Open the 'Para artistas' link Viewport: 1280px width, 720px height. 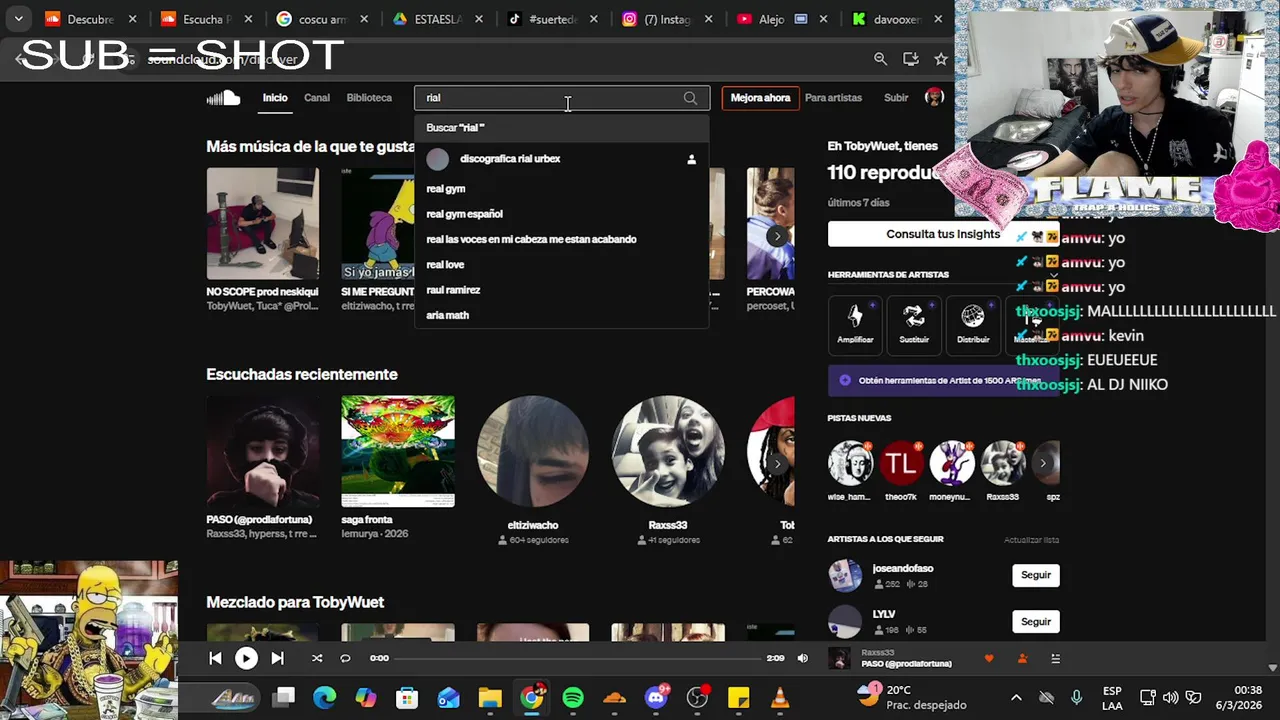pos(833,98)
